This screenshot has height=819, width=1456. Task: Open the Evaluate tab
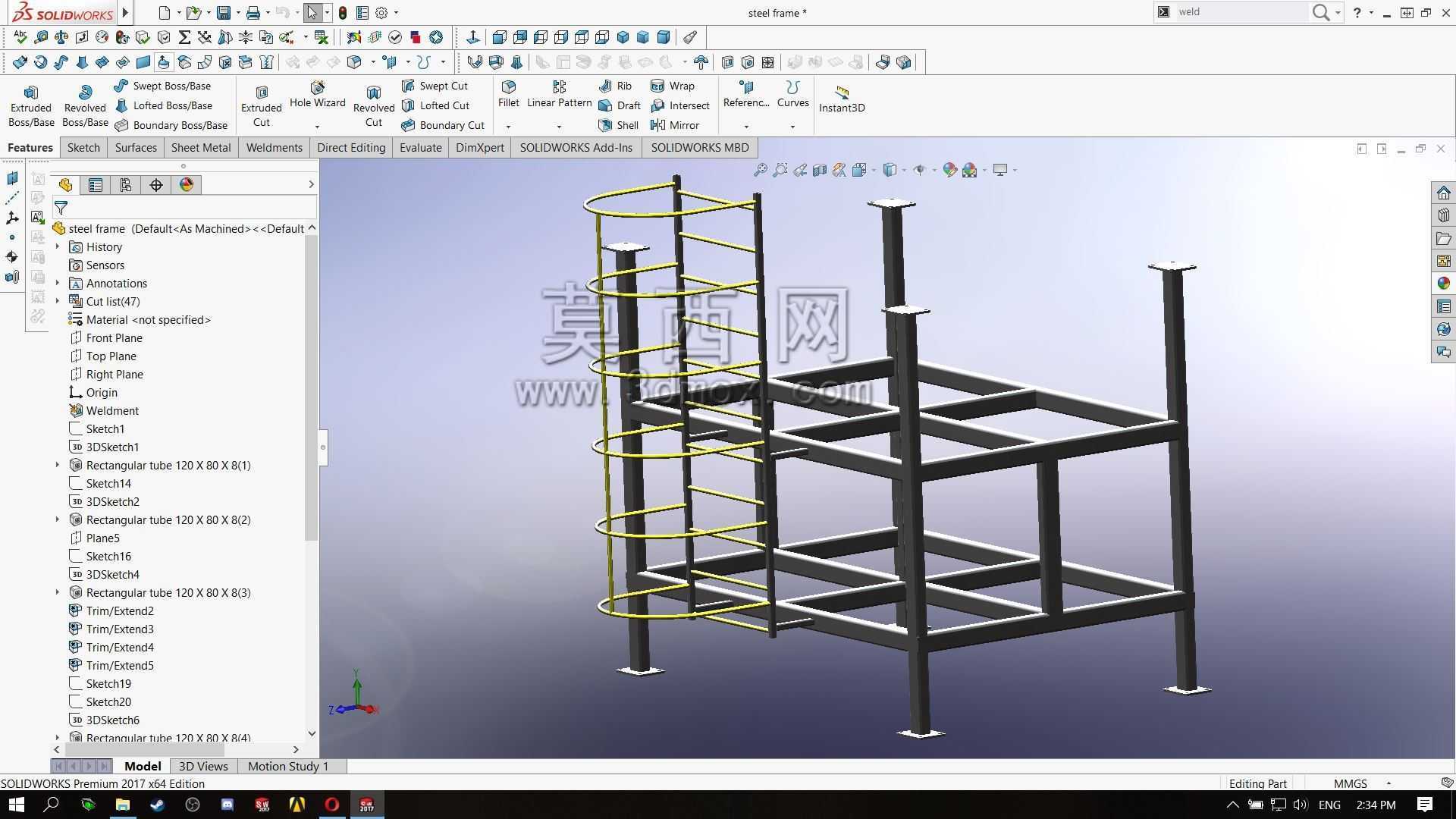tap(421, 147)
